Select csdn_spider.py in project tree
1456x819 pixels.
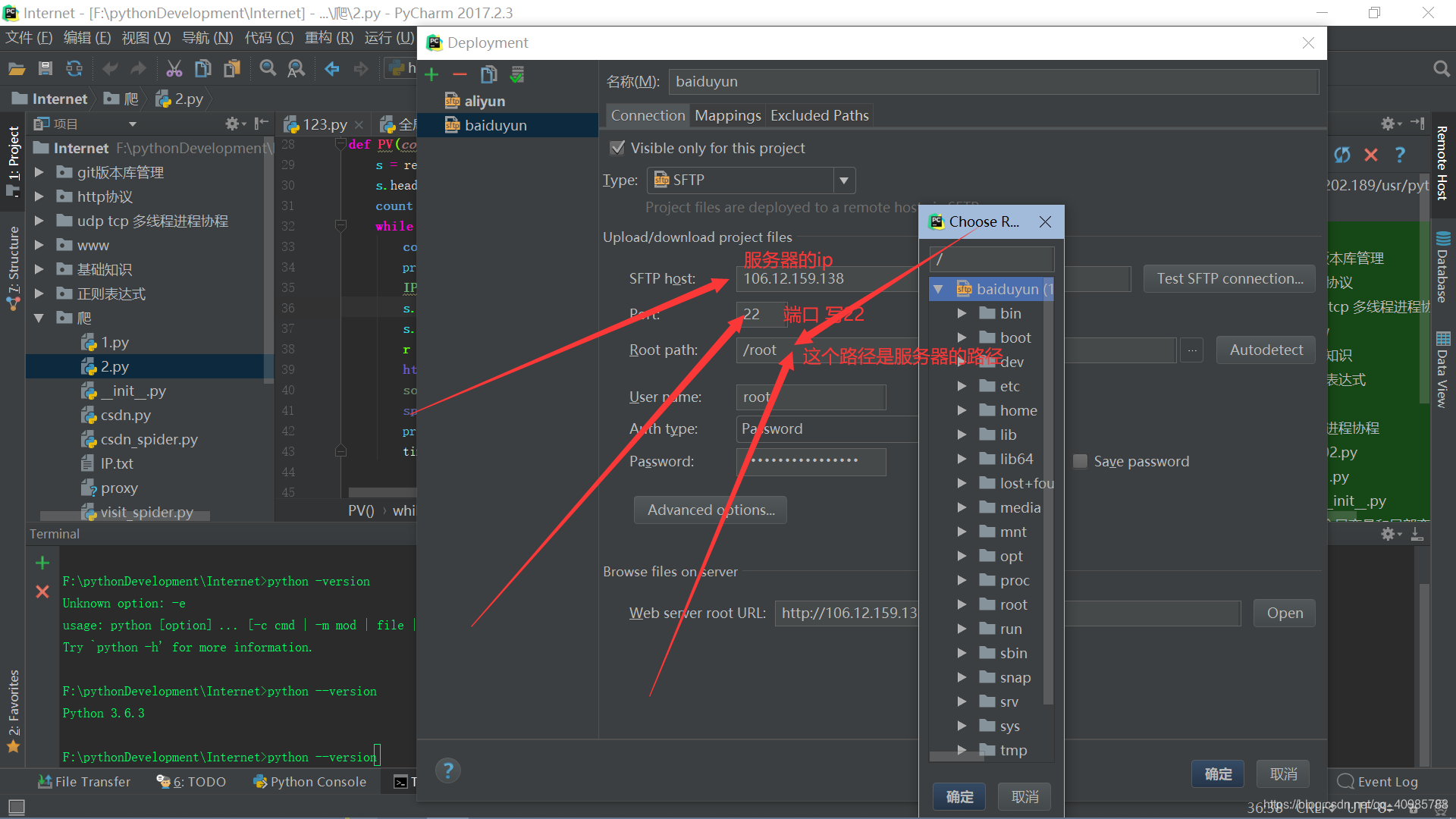pos(149,440)
